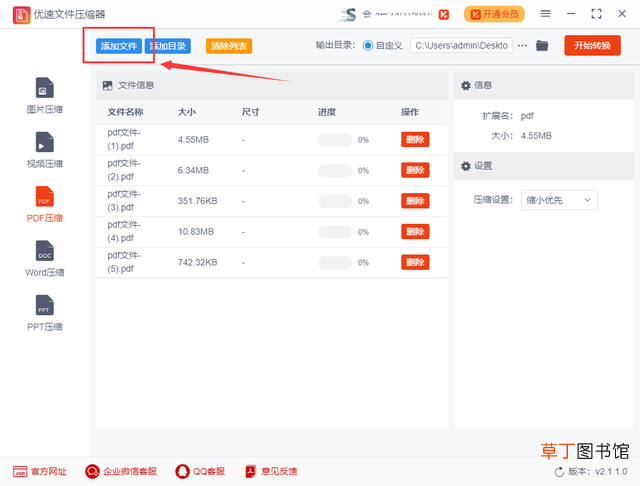Viewport: 640px width, 486px height.
Task: Click the 文件名称 column header
Action: (x=125, y=112)
